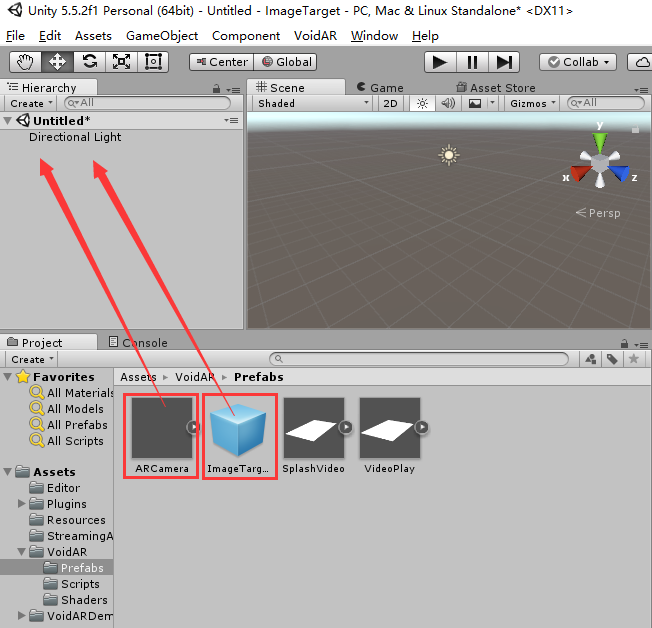Screen dimensions: 652x628
Task: Open Hierarchy Create dropdown
Action: click(32, 103)
